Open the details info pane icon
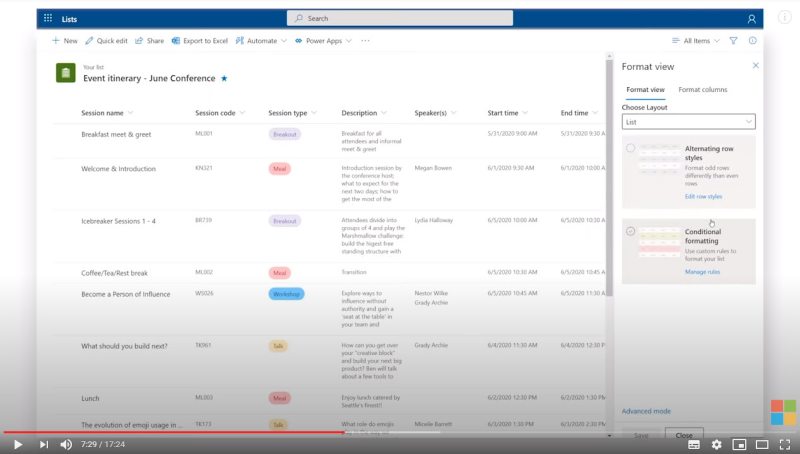This screenshot has height=454, width=800. (x=753, y=41)
